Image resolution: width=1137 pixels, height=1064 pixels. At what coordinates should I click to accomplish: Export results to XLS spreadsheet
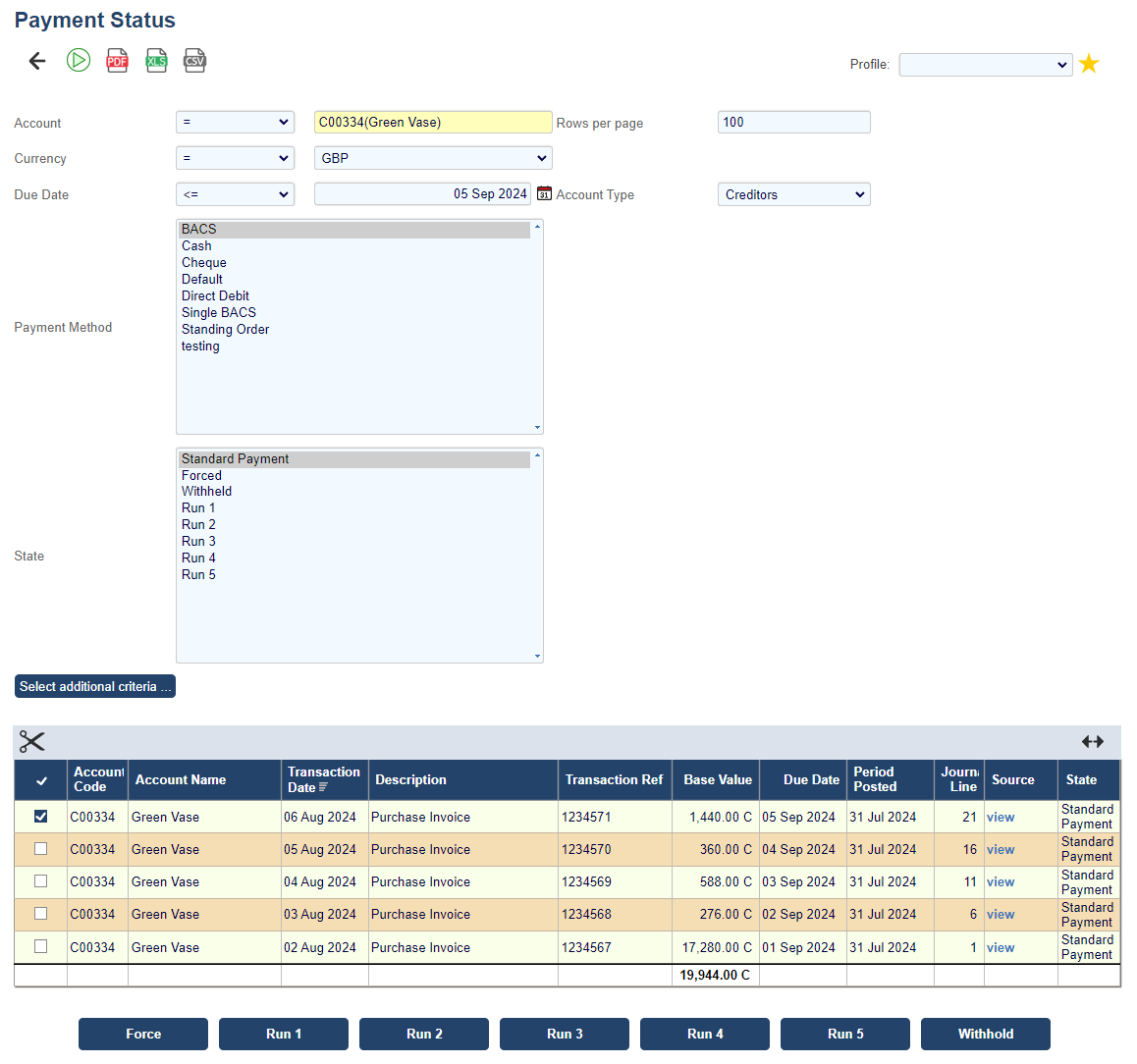tap(156, 61)
